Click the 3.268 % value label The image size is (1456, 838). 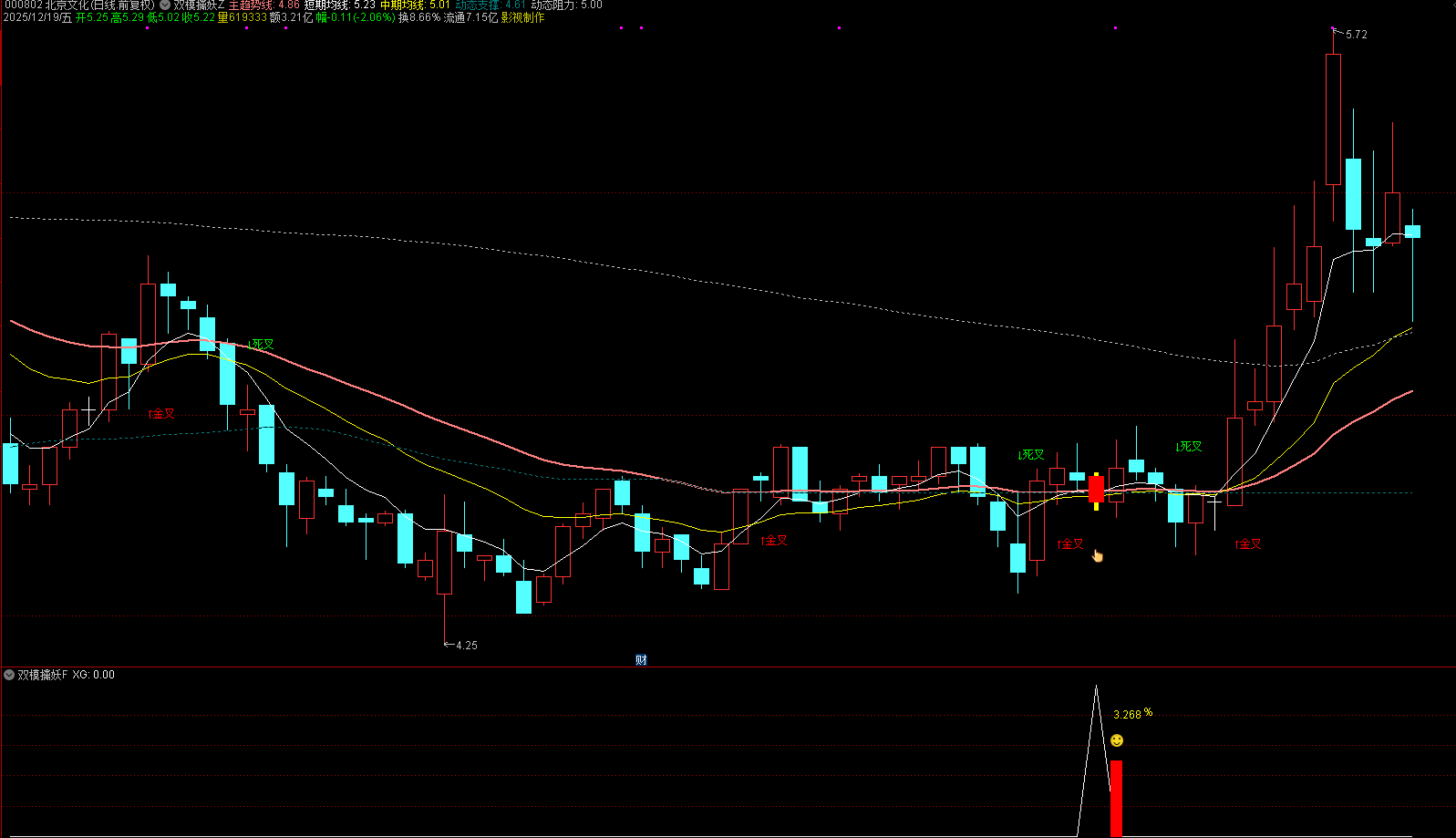pyautogui.click(x=1132, y=714)
